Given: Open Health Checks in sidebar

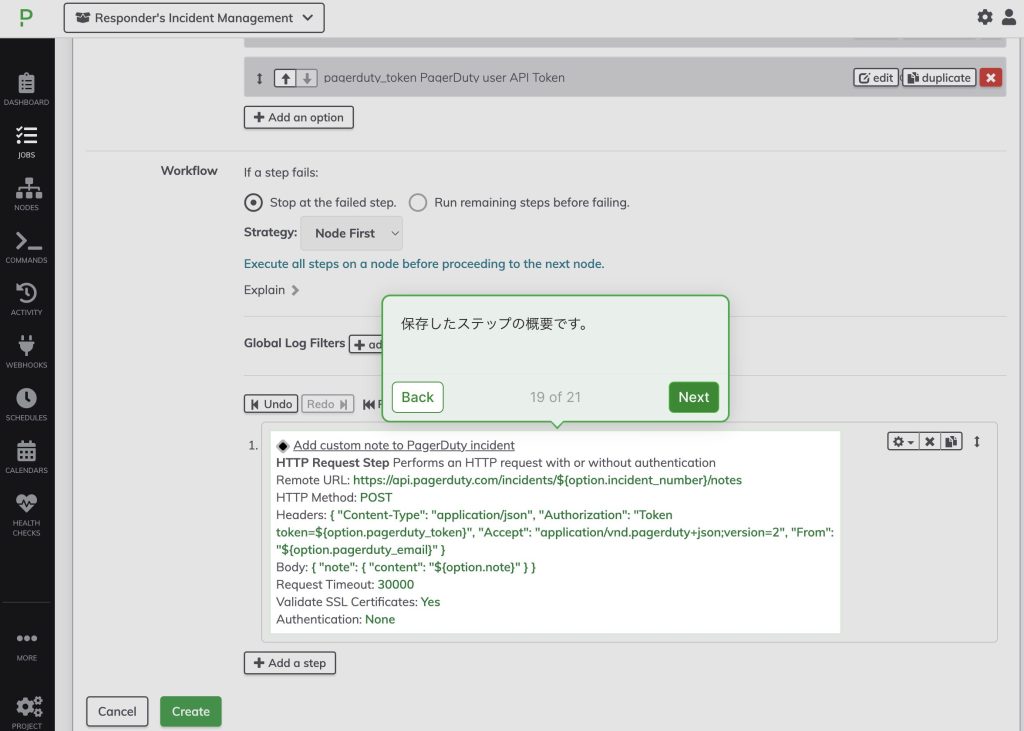Looking at the screenshot, I should click(x=26, y=515).
